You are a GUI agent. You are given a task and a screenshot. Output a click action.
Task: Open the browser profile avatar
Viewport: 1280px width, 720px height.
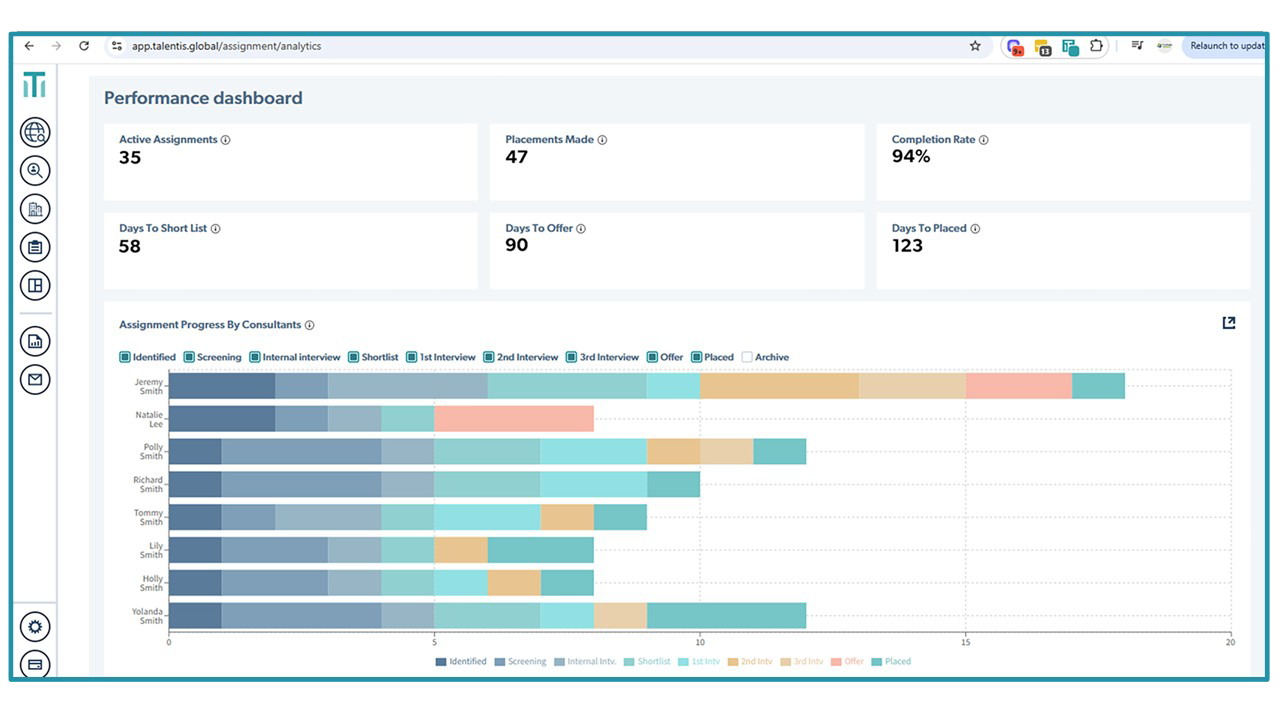1164,46
